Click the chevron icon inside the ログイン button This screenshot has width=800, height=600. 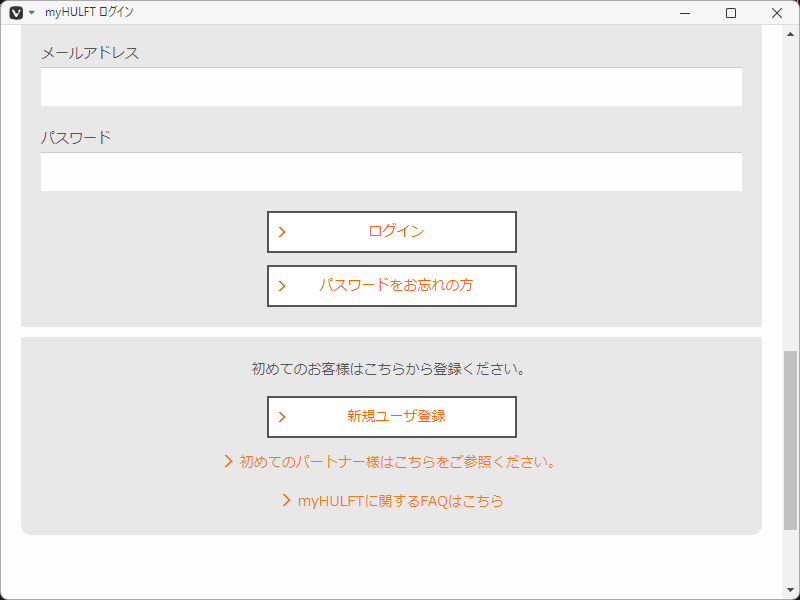[282, 232]
